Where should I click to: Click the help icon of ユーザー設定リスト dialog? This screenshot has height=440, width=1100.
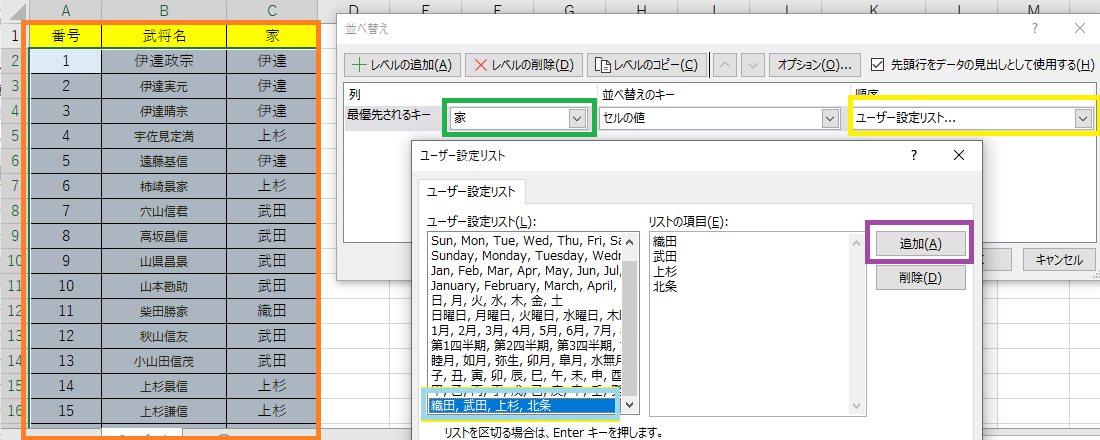coord(914,156)
